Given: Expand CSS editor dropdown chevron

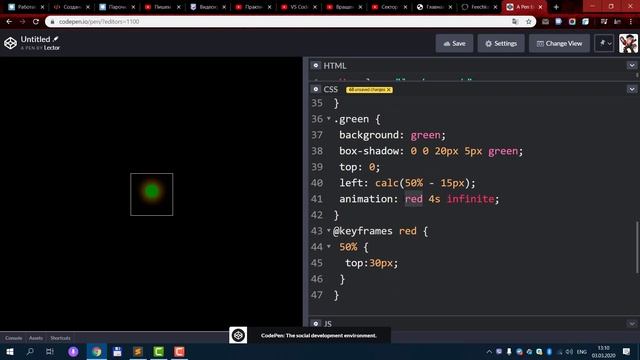Looking at the screenshot, I should (632, 89).
